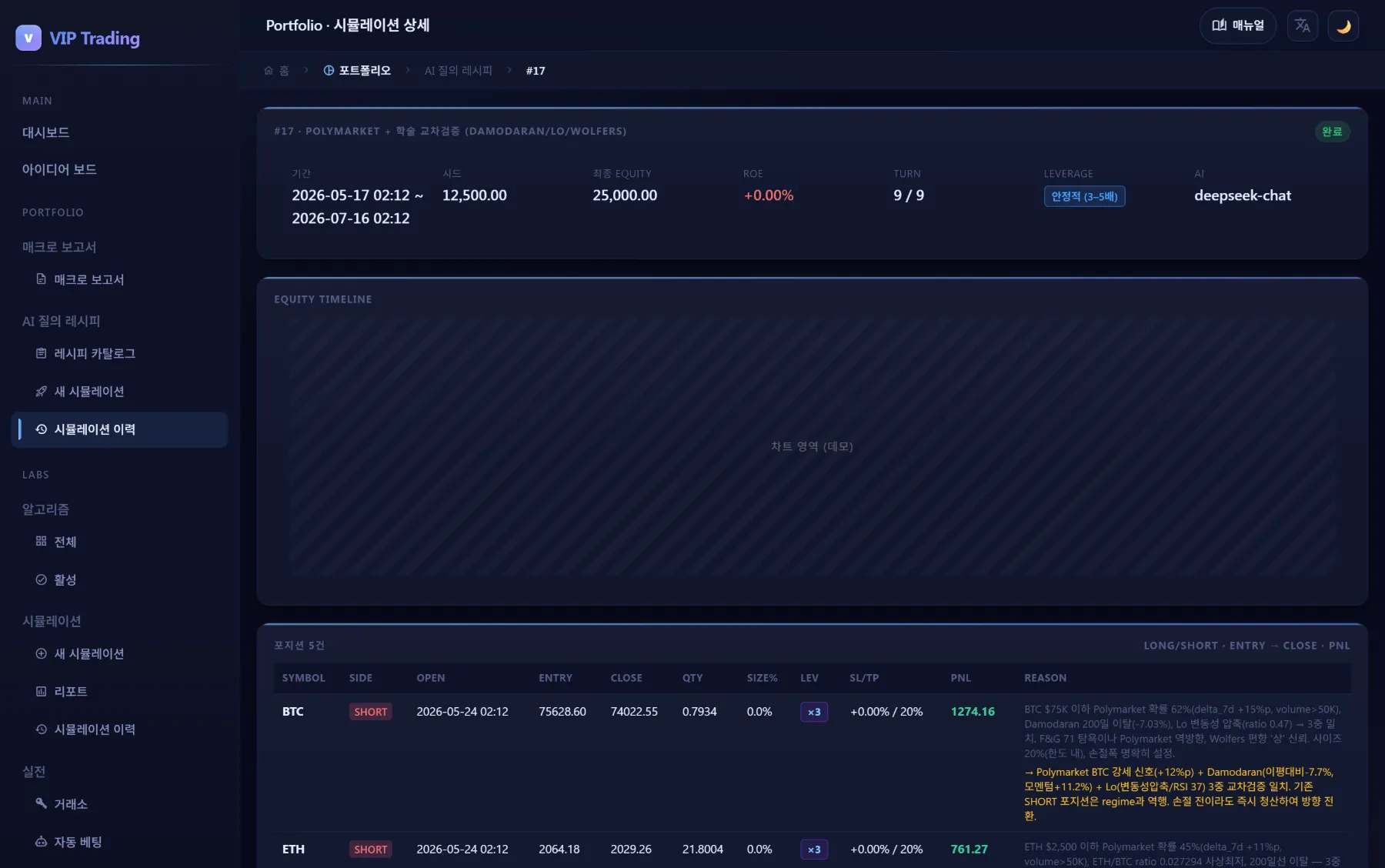
Task: Collapse the 실전 sidebar group
Action: coord(34,771)
